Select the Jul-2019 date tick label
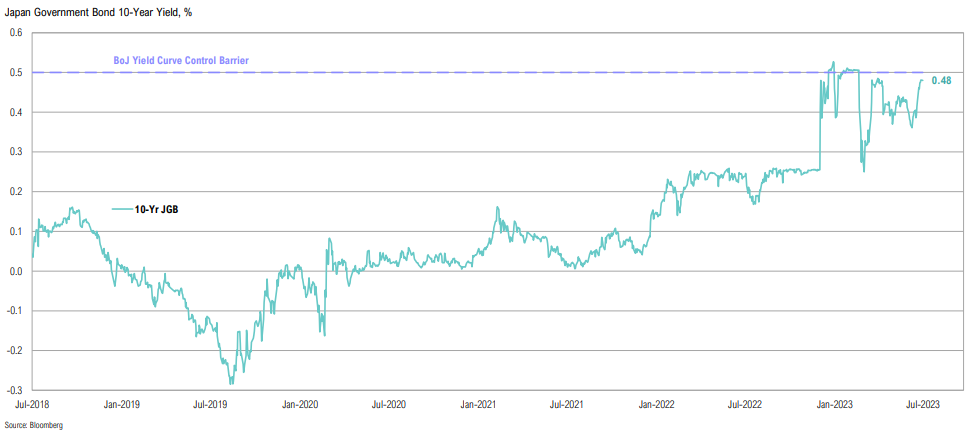Image resolution: width=975 pixels, height=432 pixels. [209, 405]
